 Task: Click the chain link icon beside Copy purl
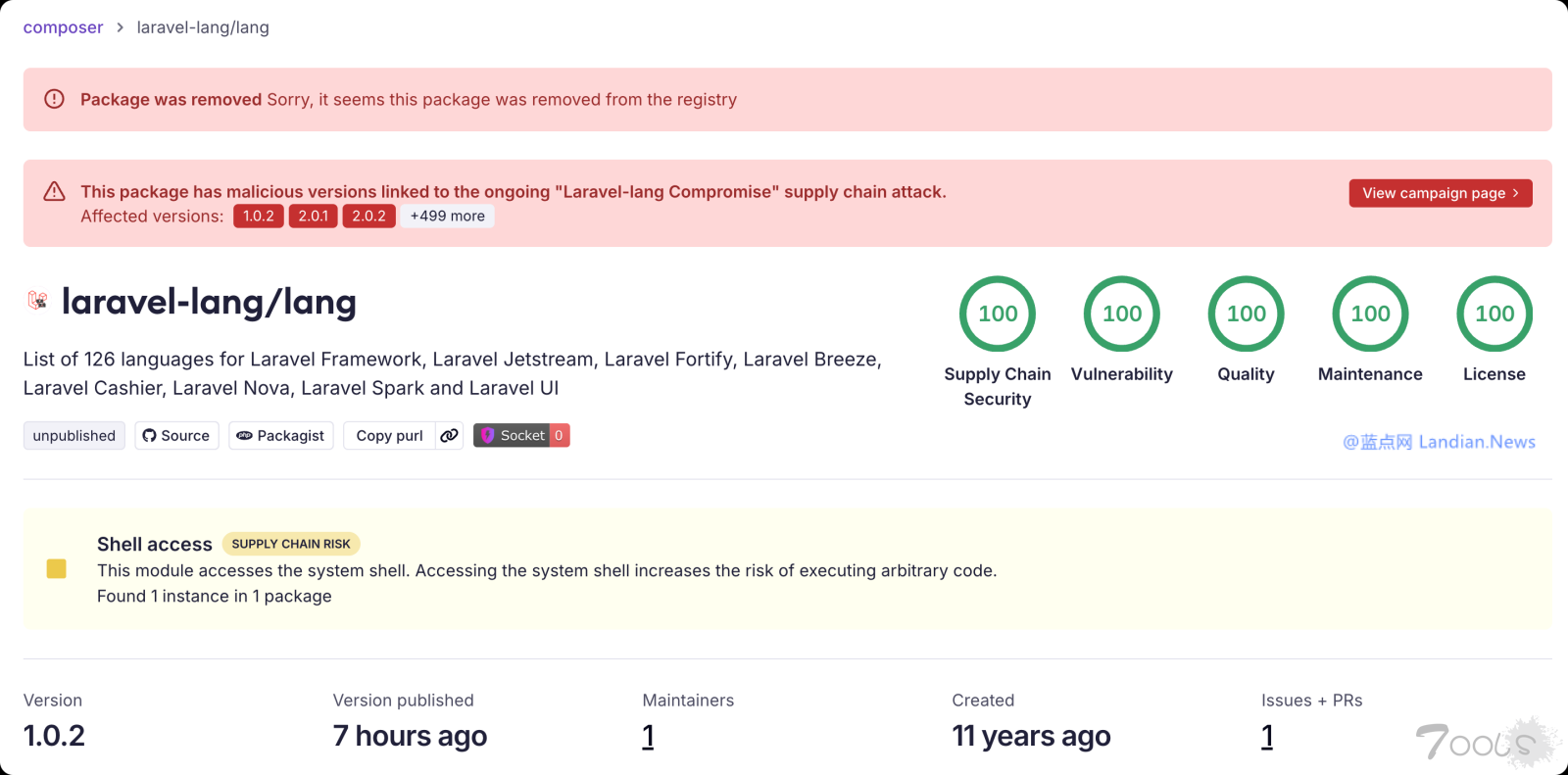(450, 436)
